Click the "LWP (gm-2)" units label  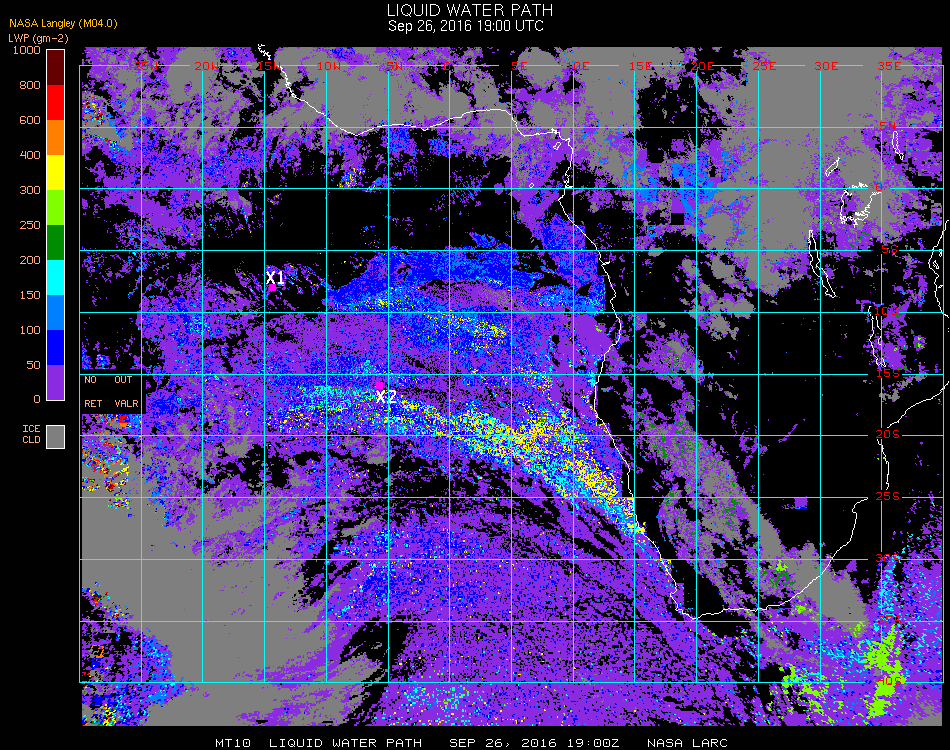38,38
